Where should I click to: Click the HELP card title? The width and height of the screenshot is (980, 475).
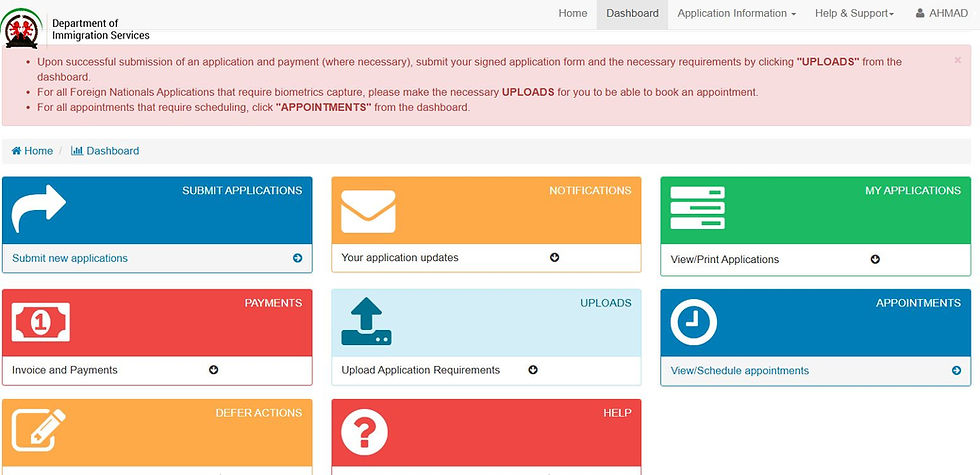(x=617, y=413)
